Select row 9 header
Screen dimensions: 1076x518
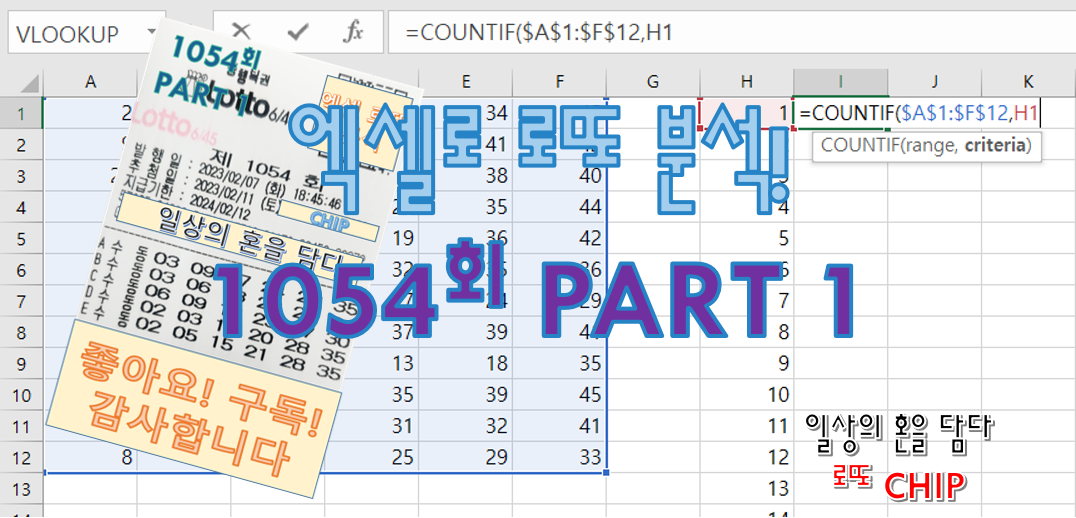(21, 364)
